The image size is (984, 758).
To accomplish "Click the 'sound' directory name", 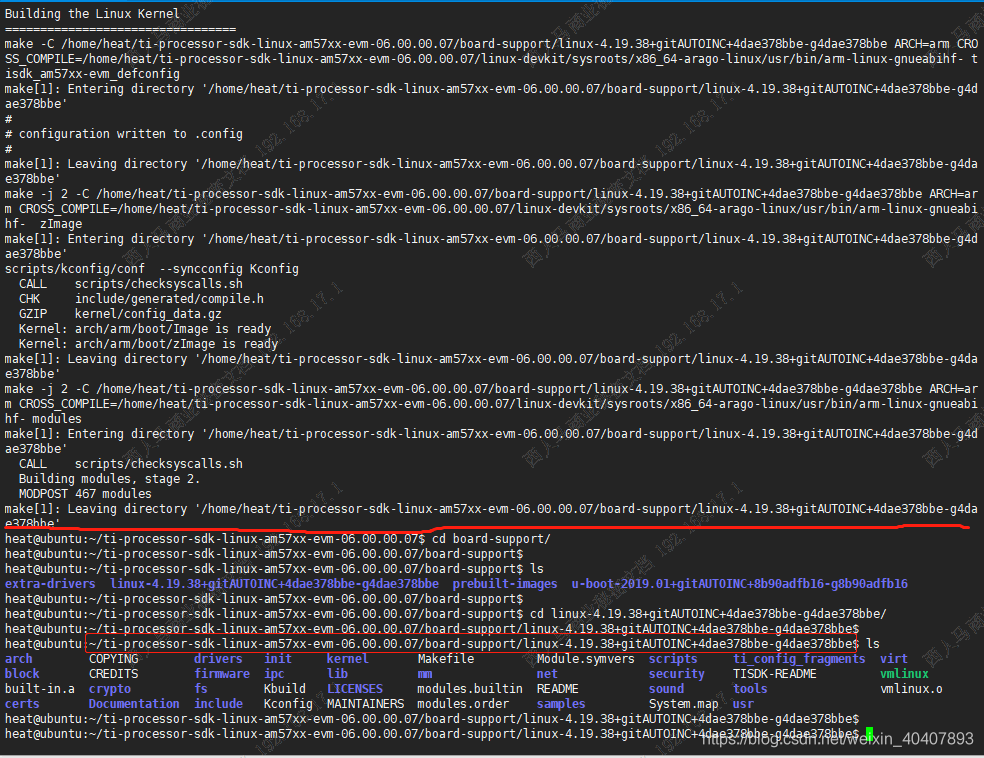I will pos(666,689).
